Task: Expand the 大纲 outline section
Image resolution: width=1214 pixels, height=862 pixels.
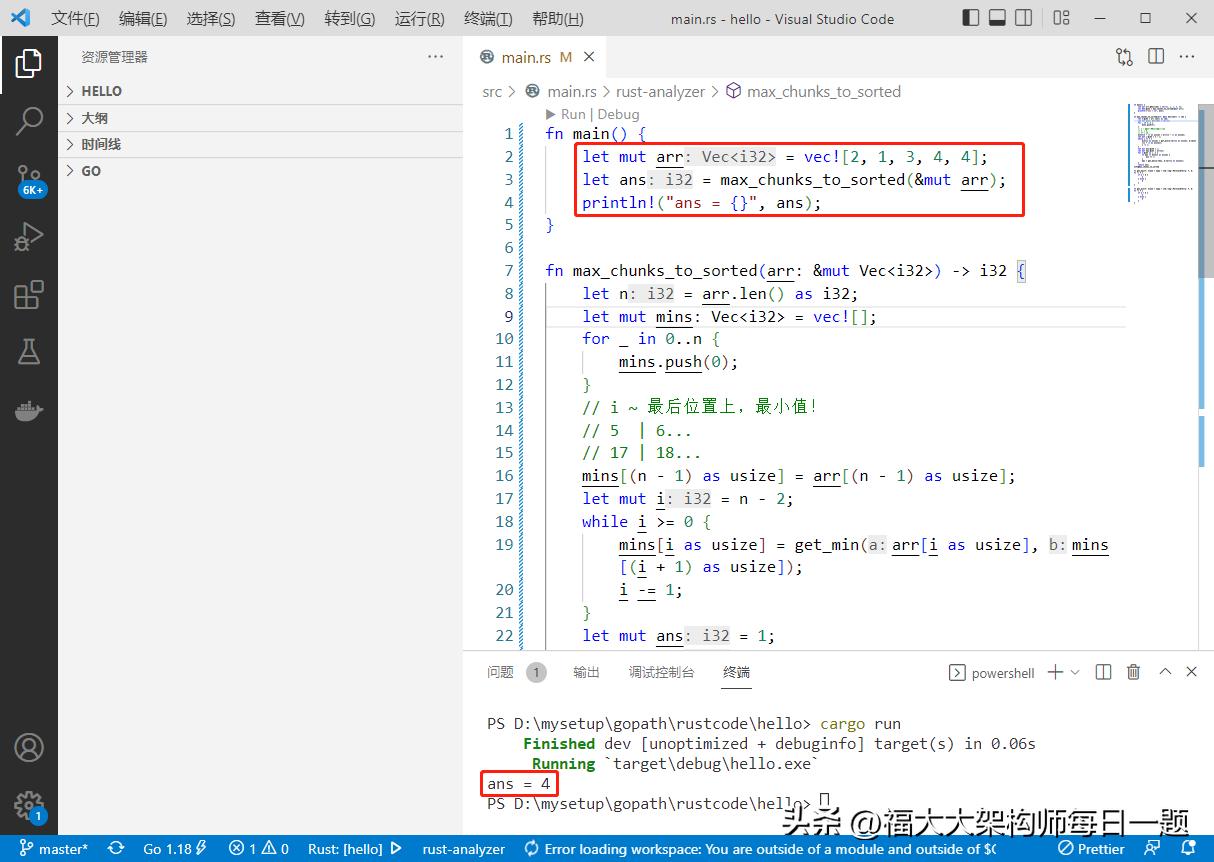Action: (94, 118)
